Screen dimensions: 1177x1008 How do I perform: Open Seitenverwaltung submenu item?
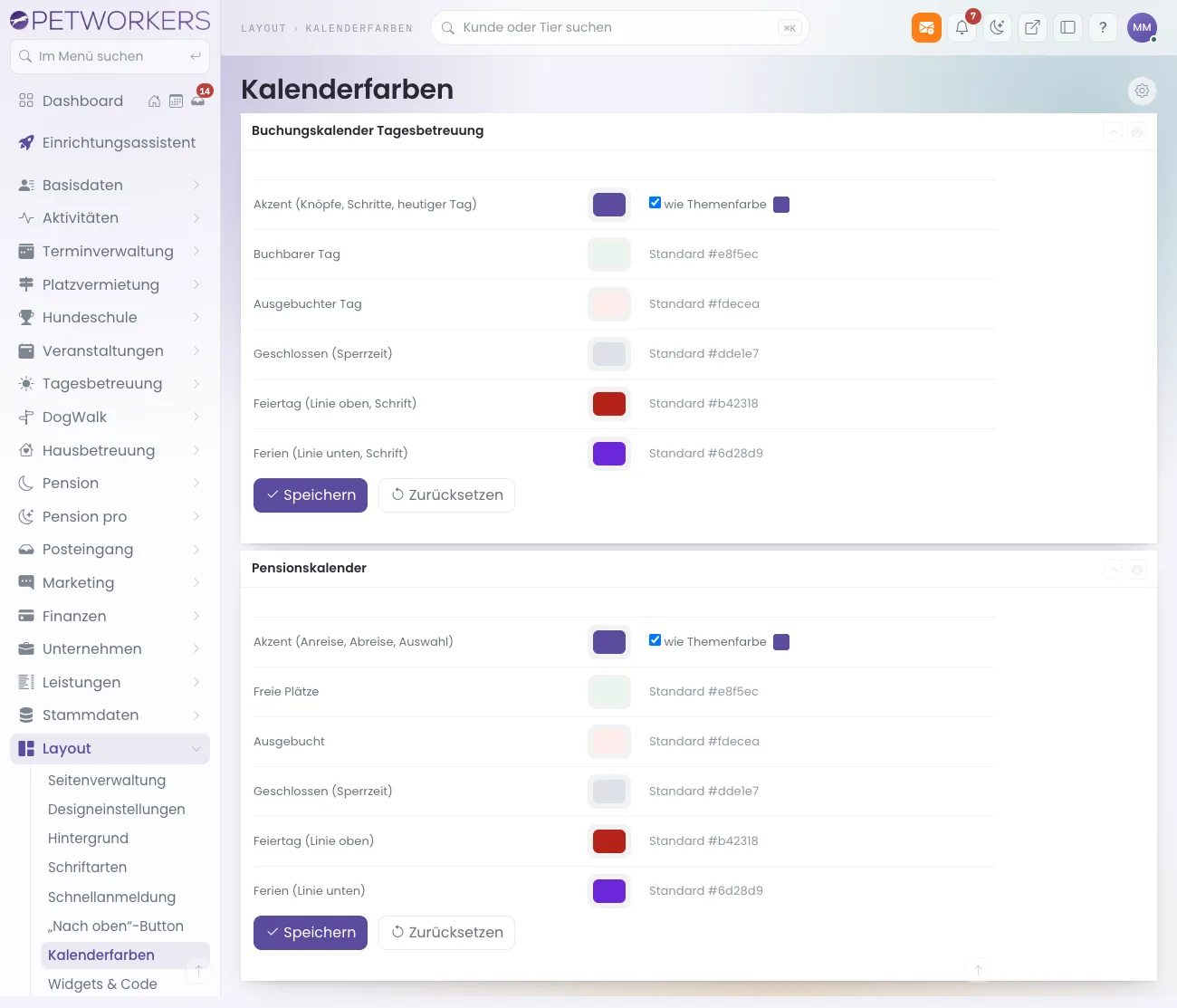click(107, 781)
